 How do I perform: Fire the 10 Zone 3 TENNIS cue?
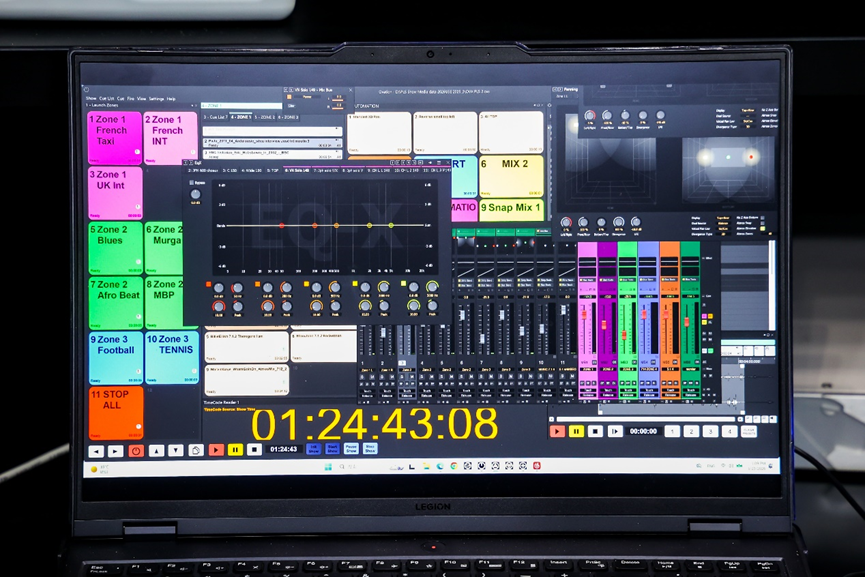point(172,357)
